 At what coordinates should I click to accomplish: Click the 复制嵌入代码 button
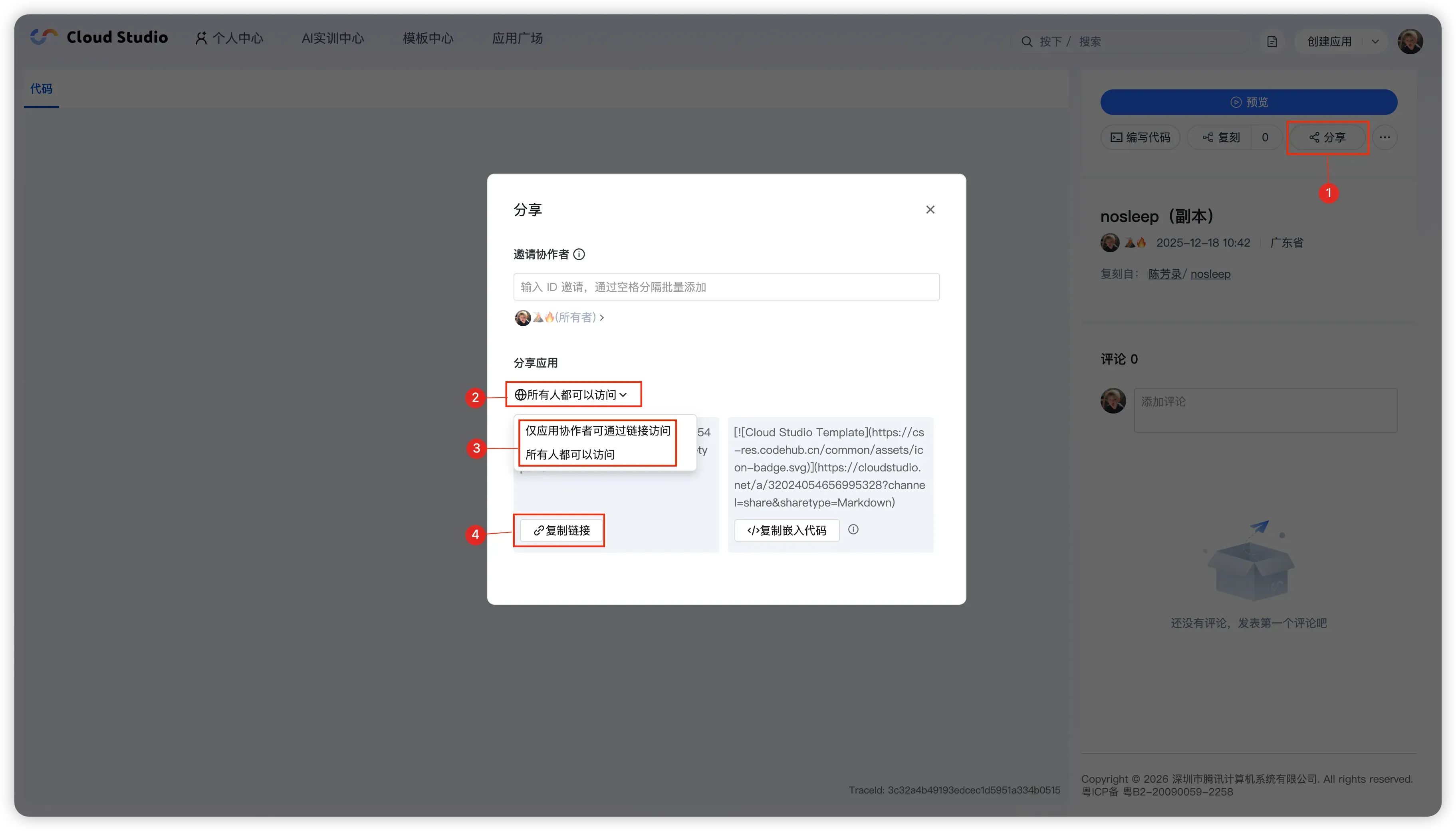pos(786,531)
